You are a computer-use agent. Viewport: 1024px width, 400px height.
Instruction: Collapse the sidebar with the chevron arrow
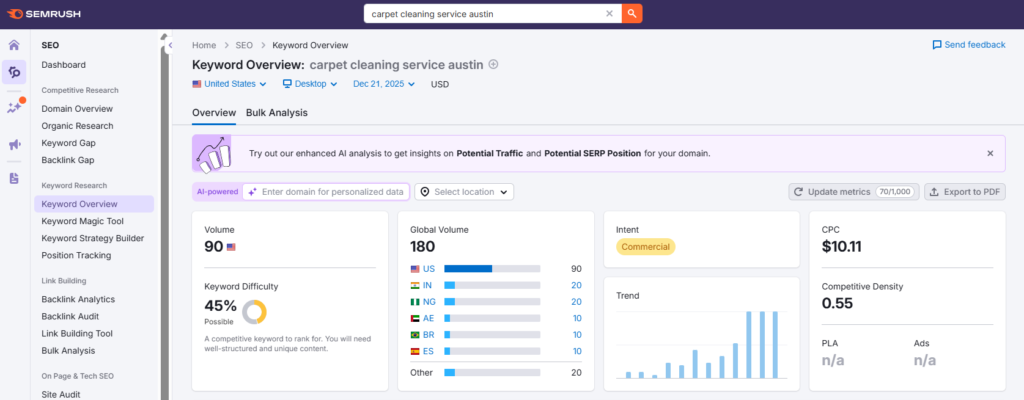(x=170, y=45)
